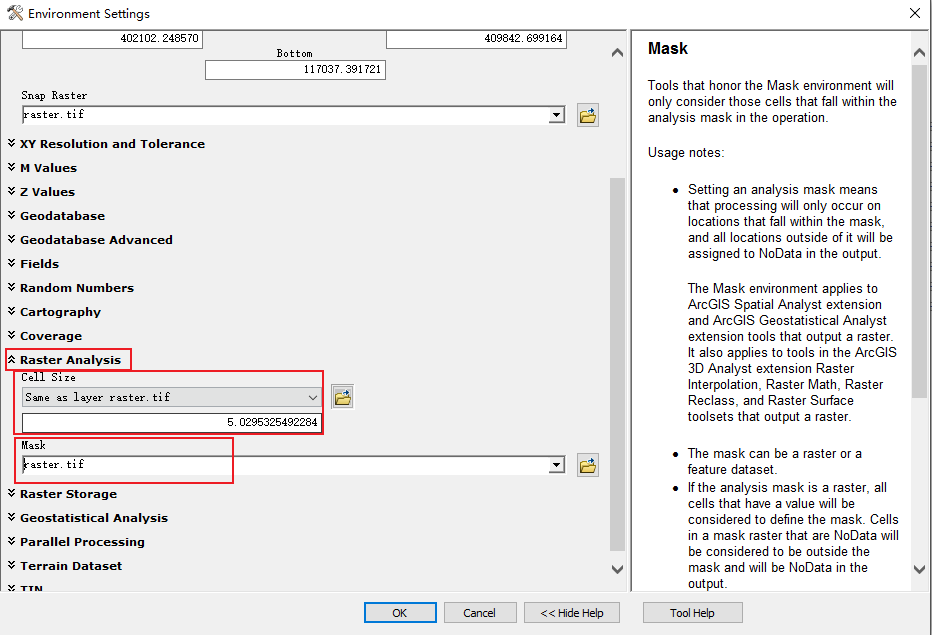Click the 'Snap Raster' label
This screenshot has width=932, height=635.
pyautogui.click(x=54, y=95)
